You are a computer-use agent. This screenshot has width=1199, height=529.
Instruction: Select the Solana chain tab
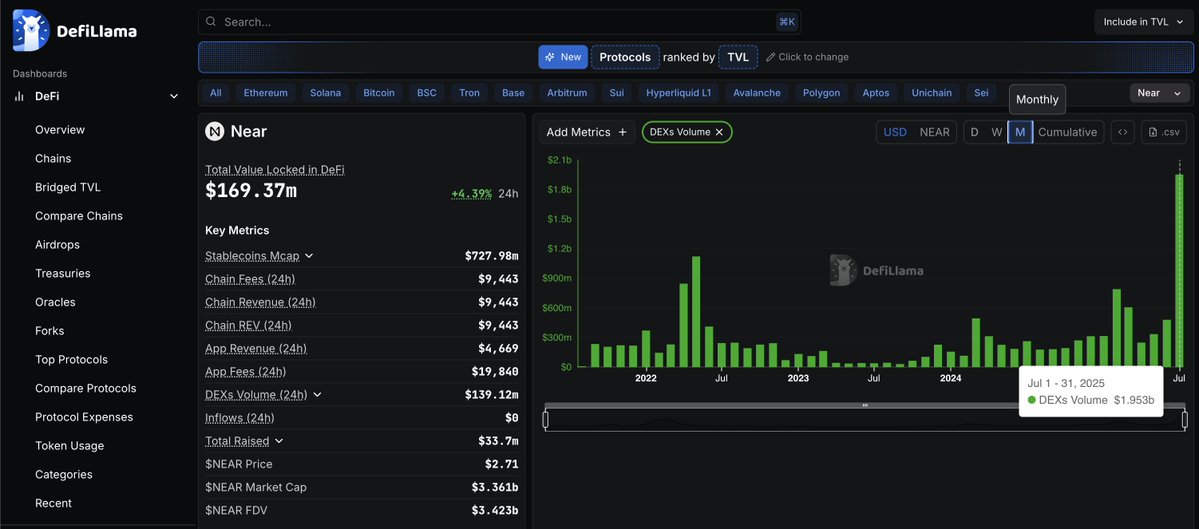(x=325, y=93)
